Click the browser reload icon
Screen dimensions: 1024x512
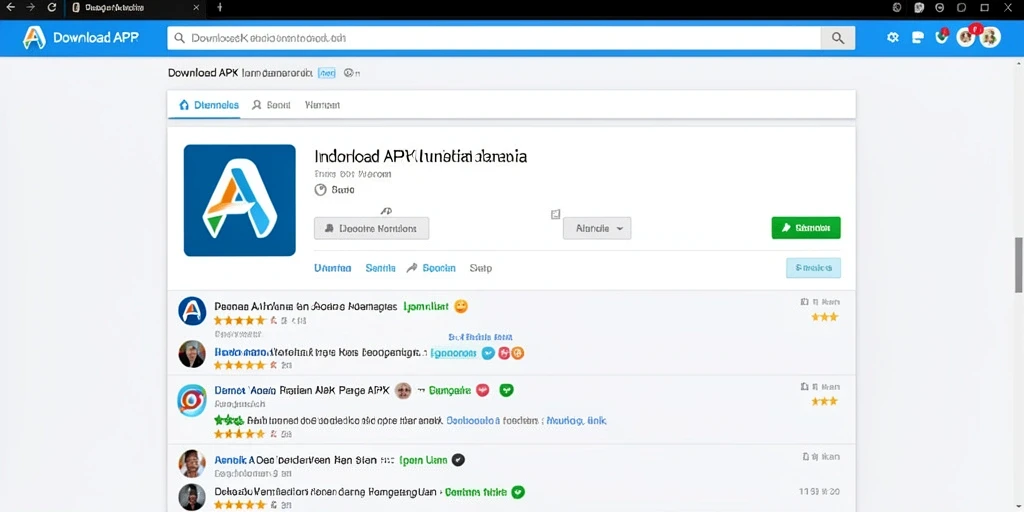click(52, 7)
